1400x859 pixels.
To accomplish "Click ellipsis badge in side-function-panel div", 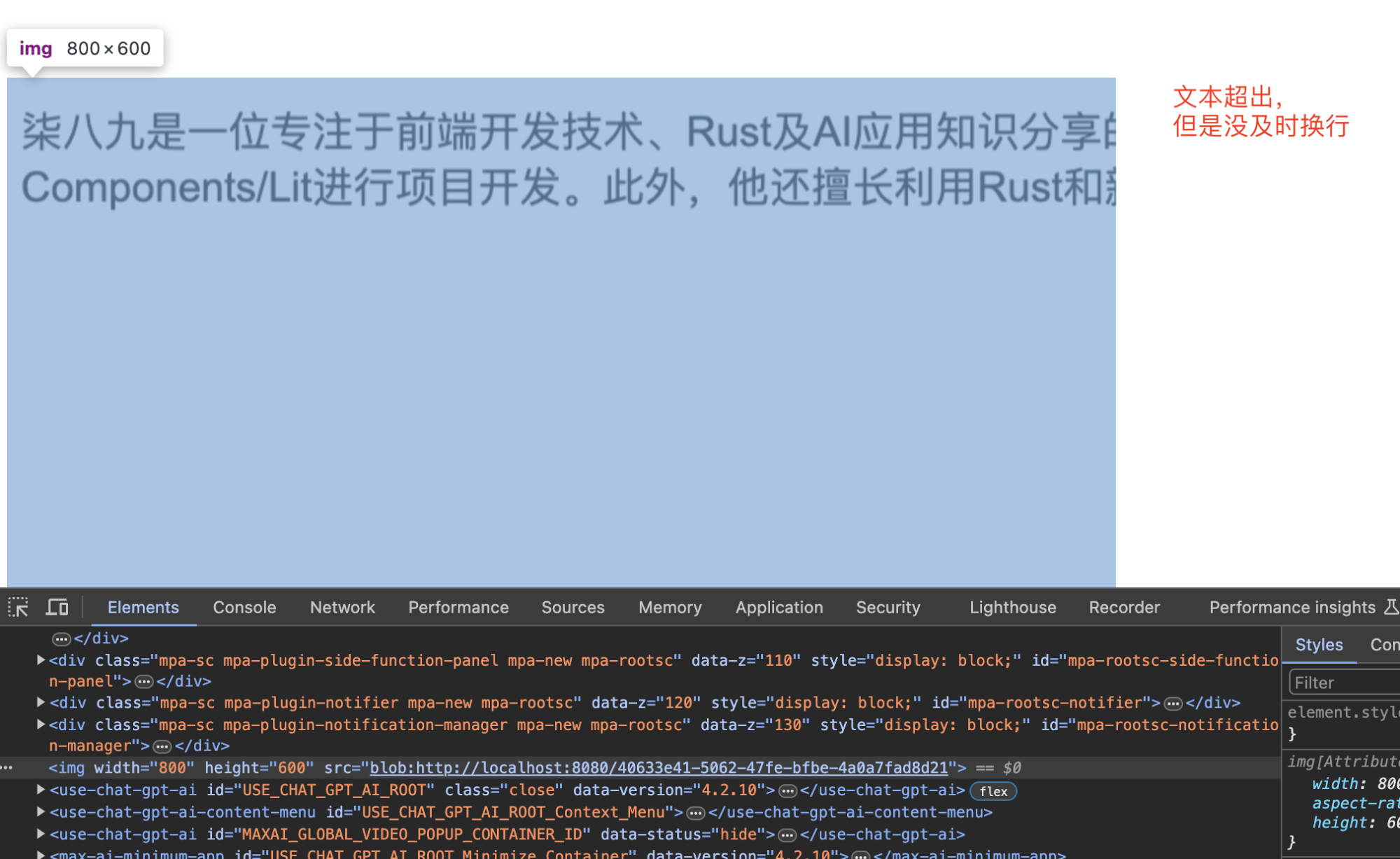I will click(x=144, y=681).
